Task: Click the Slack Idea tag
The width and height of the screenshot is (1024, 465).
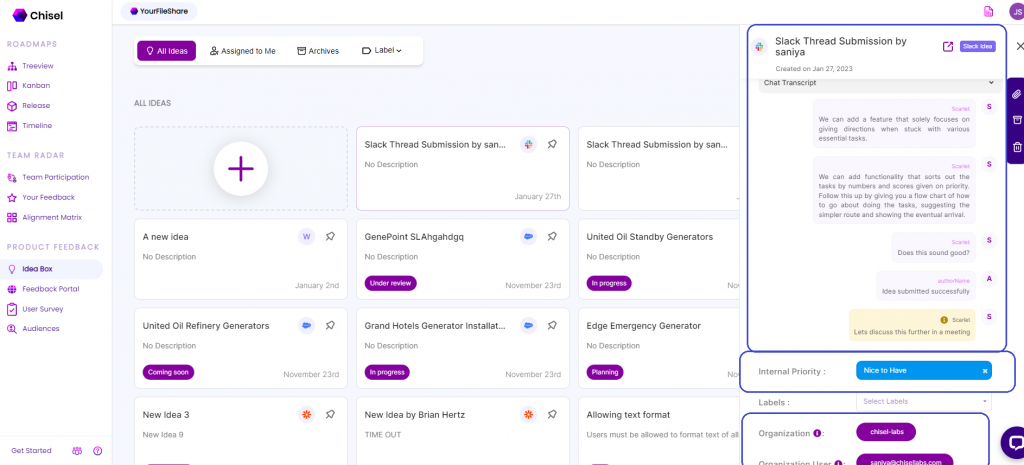Action: pyautogui.click(x=978, y=46)
